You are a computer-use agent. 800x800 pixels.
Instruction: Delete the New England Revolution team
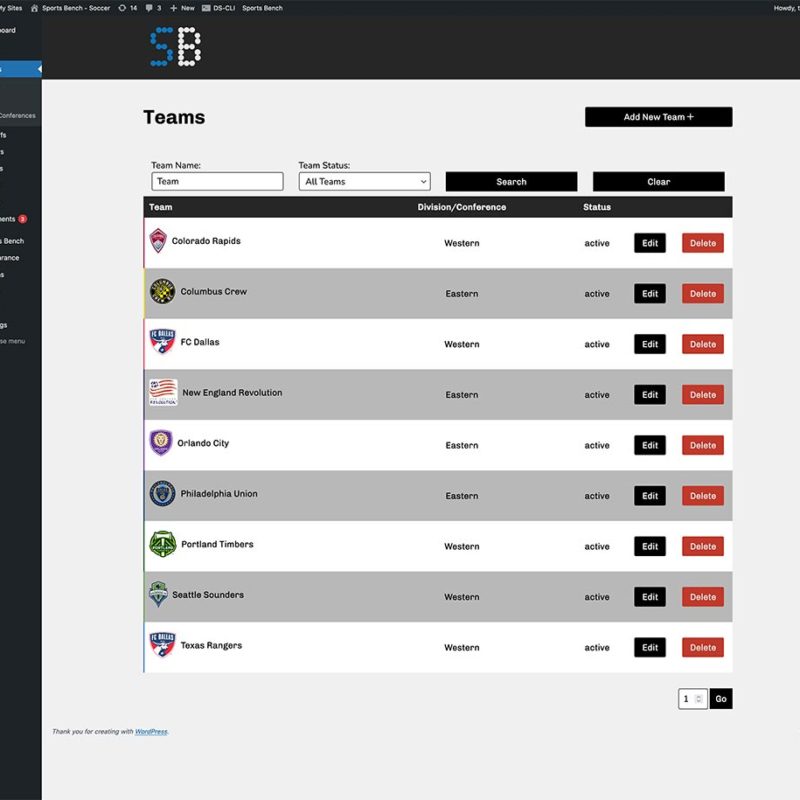(x=703, y=394)
